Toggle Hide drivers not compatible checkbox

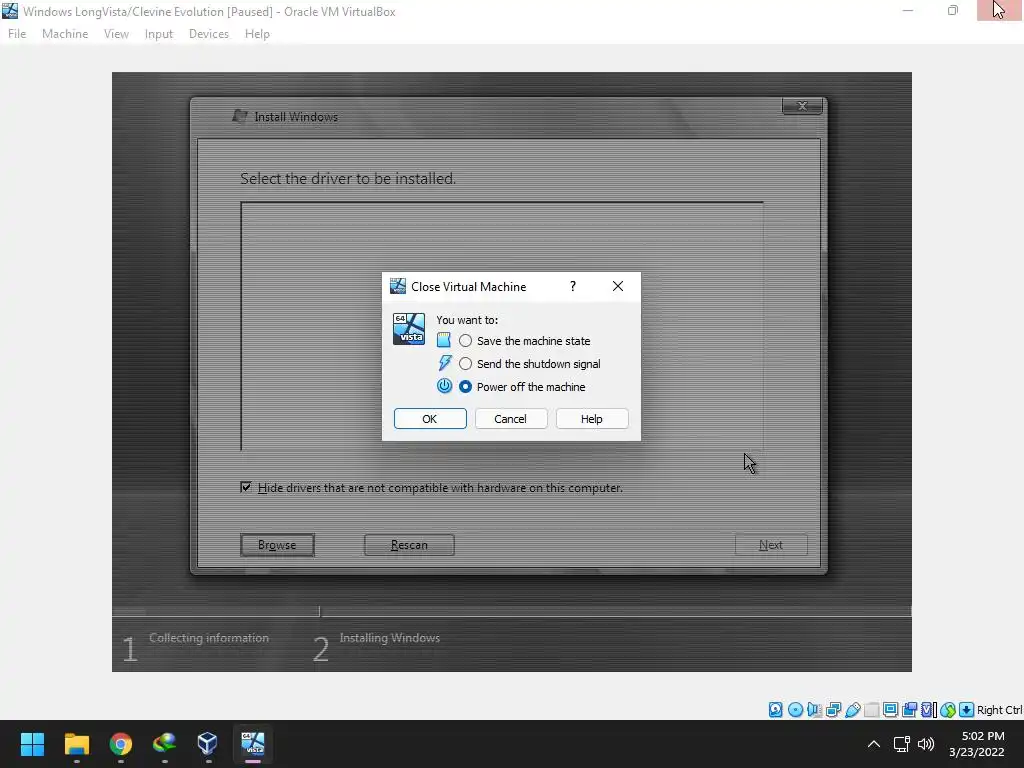click(x=246, y=487)
